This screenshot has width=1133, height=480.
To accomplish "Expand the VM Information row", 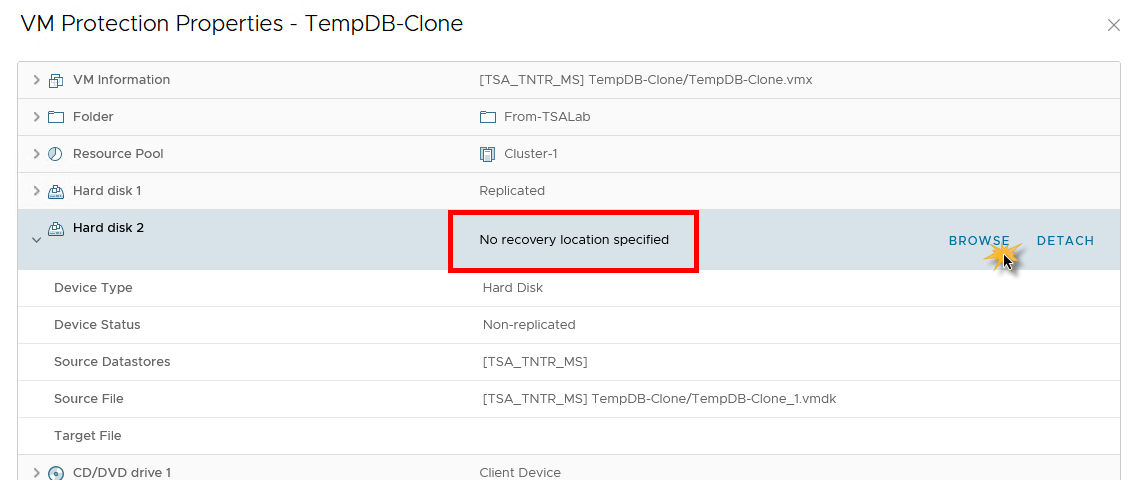I will tap(37, 80).
